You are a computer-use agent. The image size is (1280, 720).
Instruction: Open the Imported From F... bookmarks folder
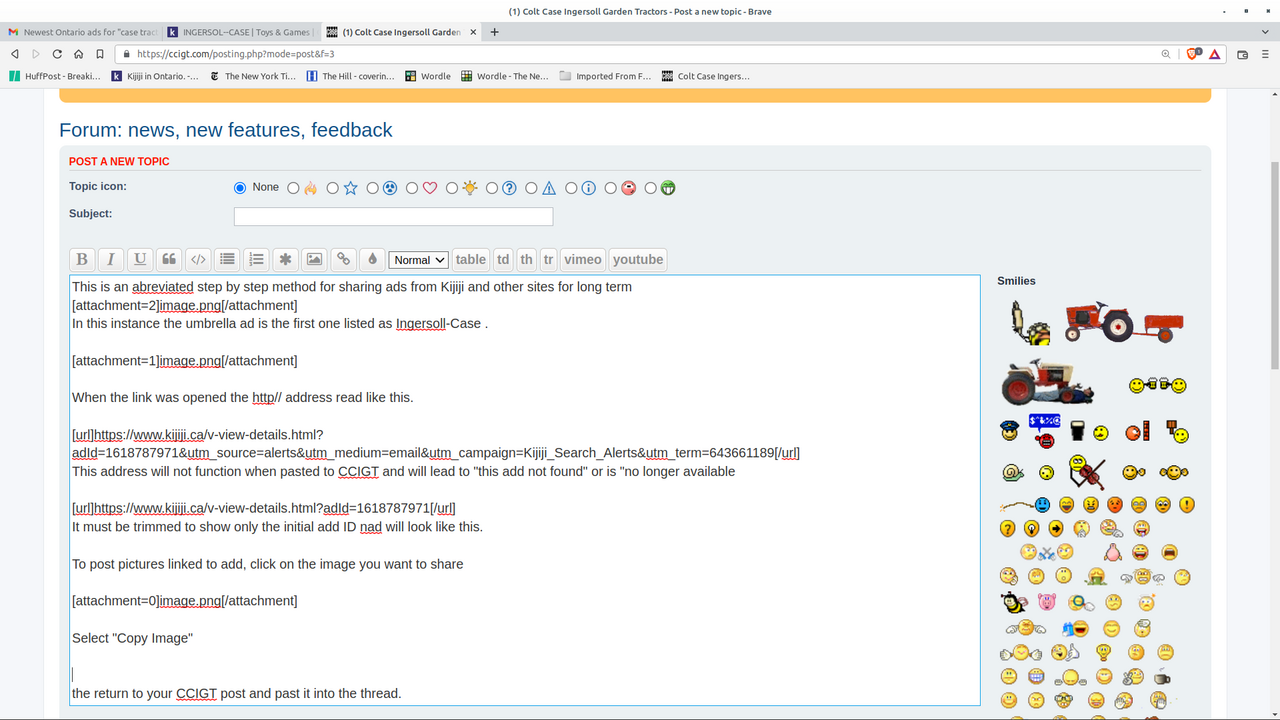tap(605, 76)
